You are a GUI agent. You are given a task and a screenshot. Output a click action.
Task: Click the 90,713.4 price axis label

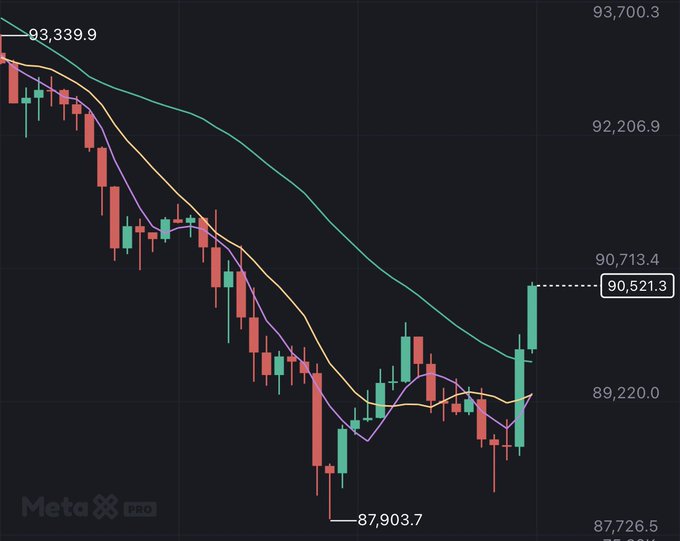tap(626, 259)
